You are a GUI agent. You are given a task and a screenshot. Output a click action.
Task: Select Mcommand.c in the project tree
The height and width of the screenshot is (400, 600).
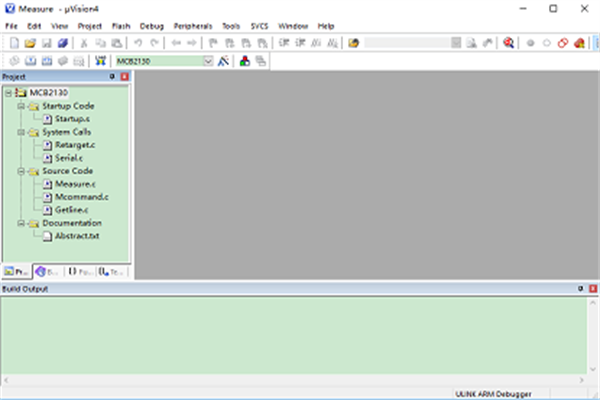pos(82,197)
